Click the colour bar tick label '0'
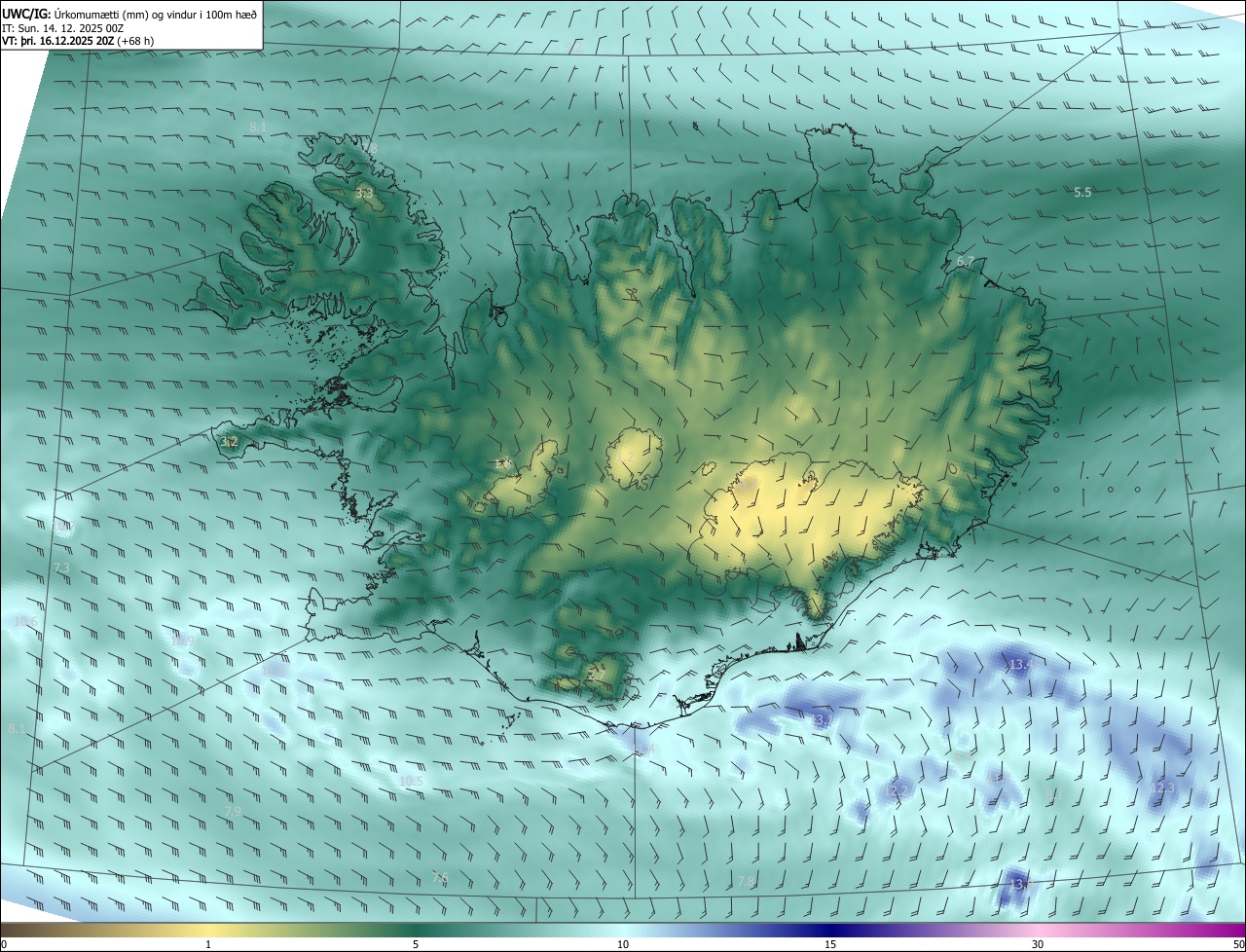1246x952 pixels. pos(4,945)
